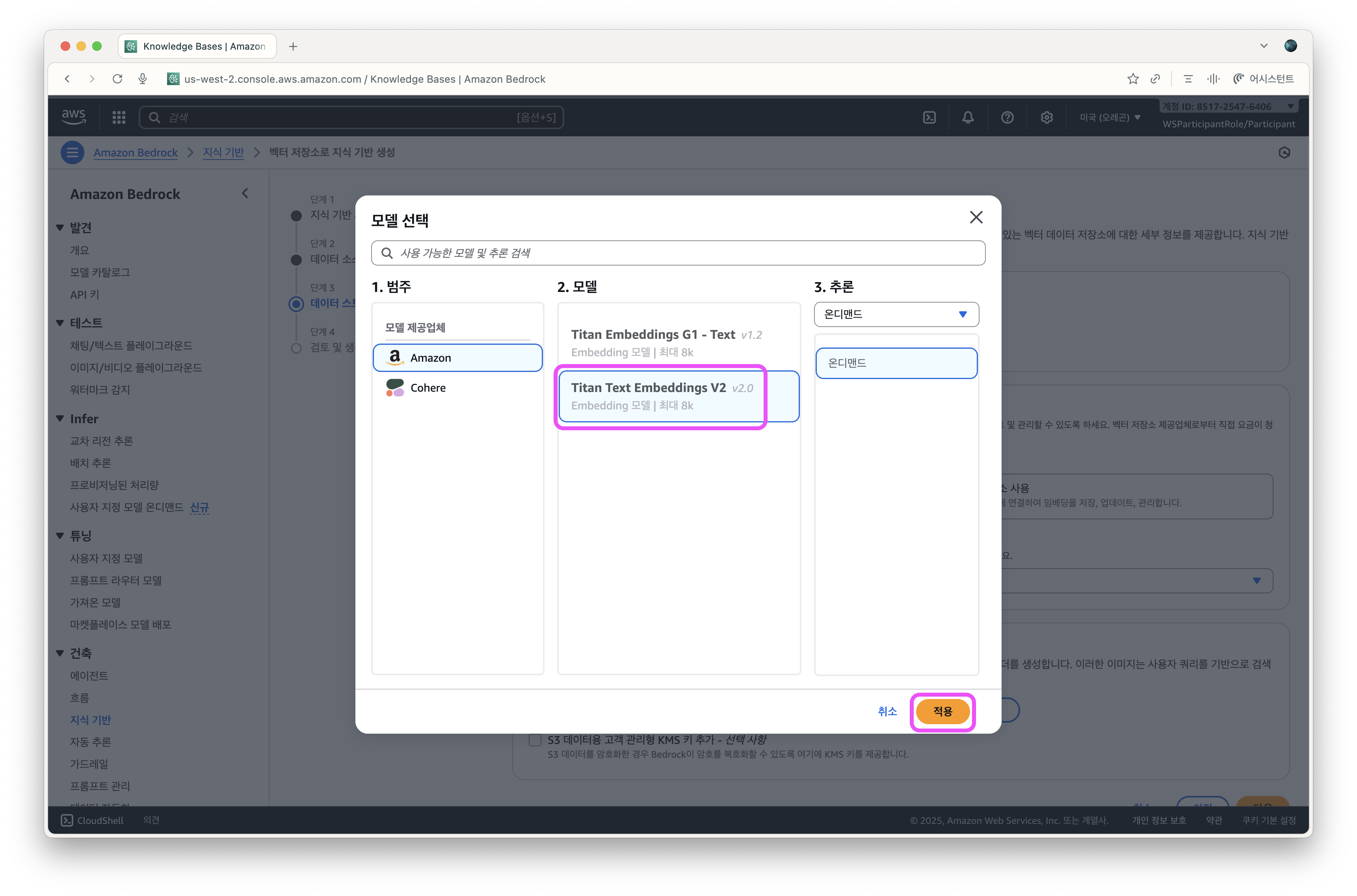Collapse the 발견 sidebar section
This screenshot has height=896, width=1357.
coord(59,227)
